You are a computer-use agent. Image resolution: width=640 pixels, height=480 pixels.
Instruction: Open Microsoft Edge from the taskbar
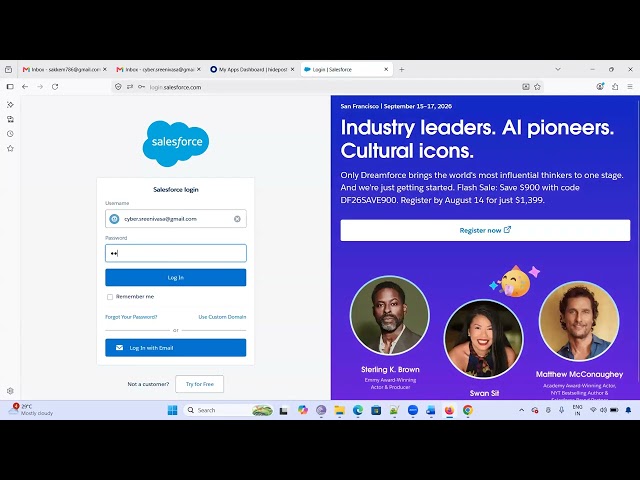358,410
